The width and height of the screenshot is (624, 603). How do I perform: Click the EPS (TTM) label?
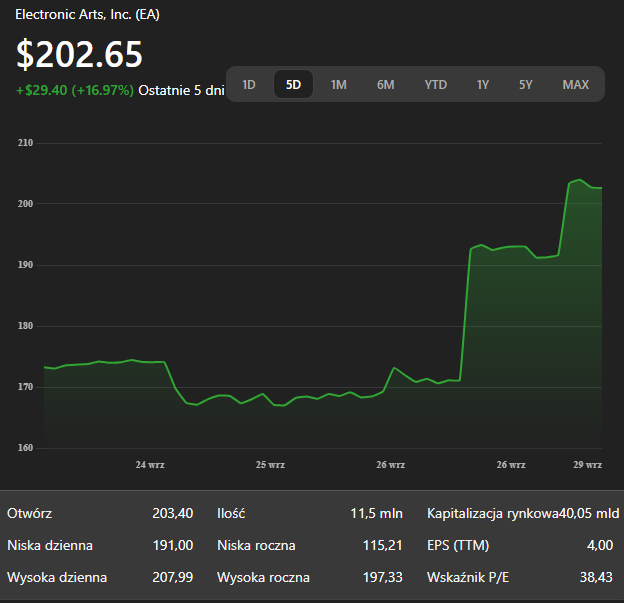tap(458, 545)
